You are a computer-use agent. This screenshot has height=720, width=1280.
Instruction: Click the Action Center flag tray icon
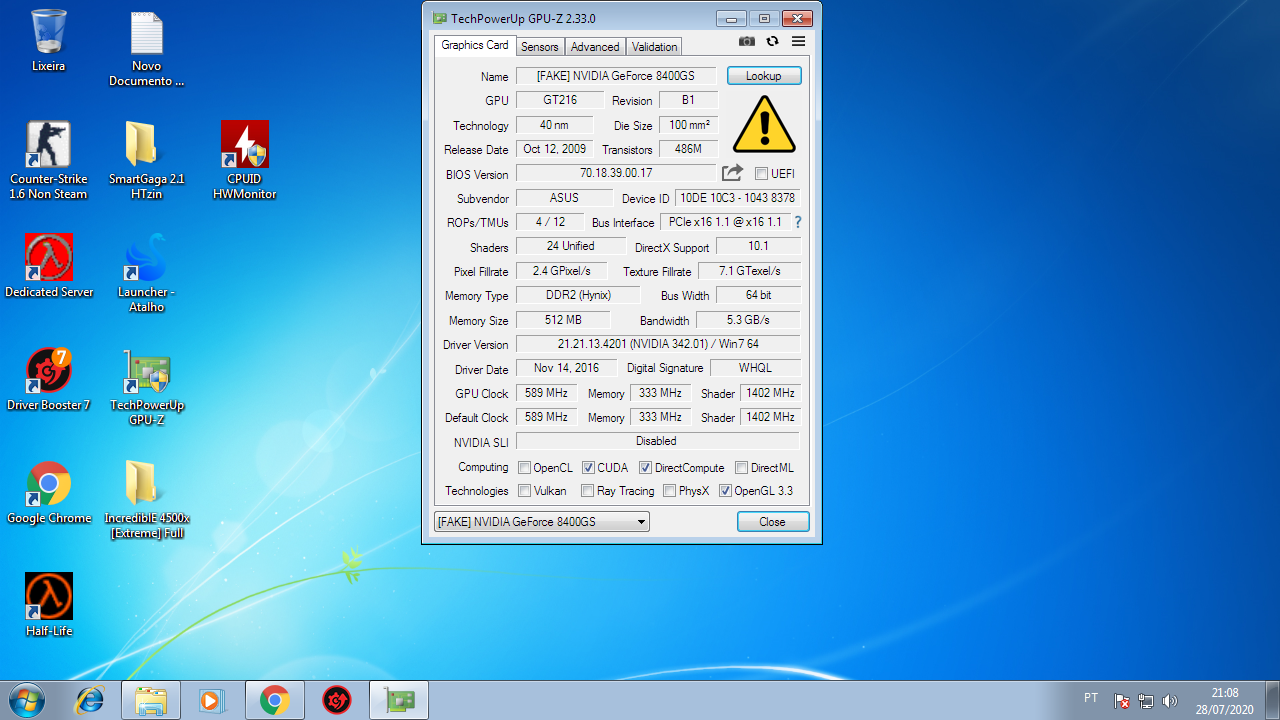coord(1122,701)
